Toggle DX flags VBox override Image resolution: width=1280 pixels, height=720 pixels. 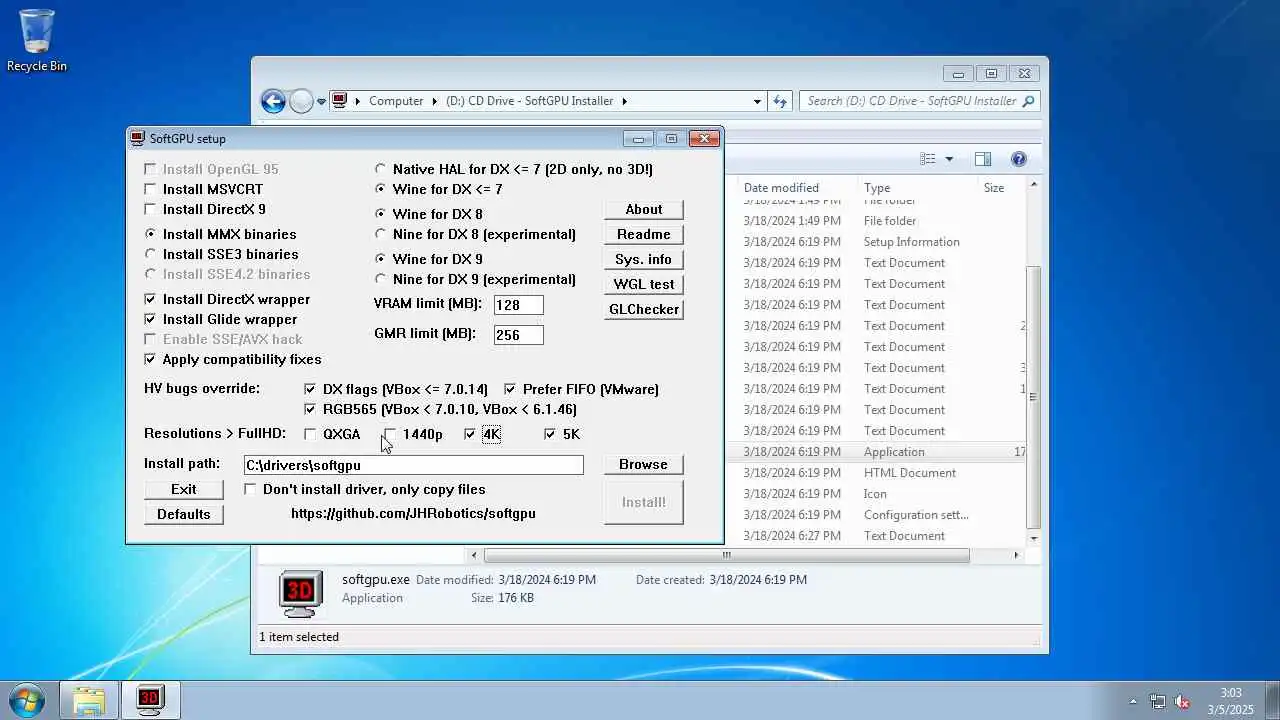(x=310, y=389)
